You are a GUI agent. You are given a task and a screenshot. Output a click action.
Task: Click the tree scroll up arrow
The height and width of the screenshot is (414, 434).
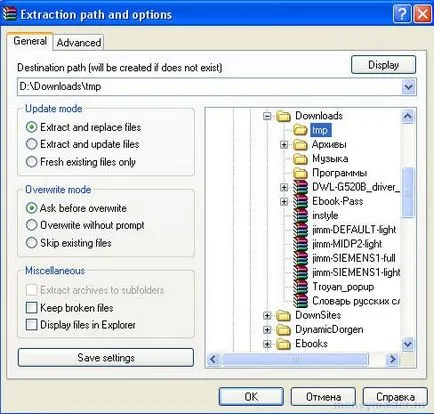pos(408,116)
